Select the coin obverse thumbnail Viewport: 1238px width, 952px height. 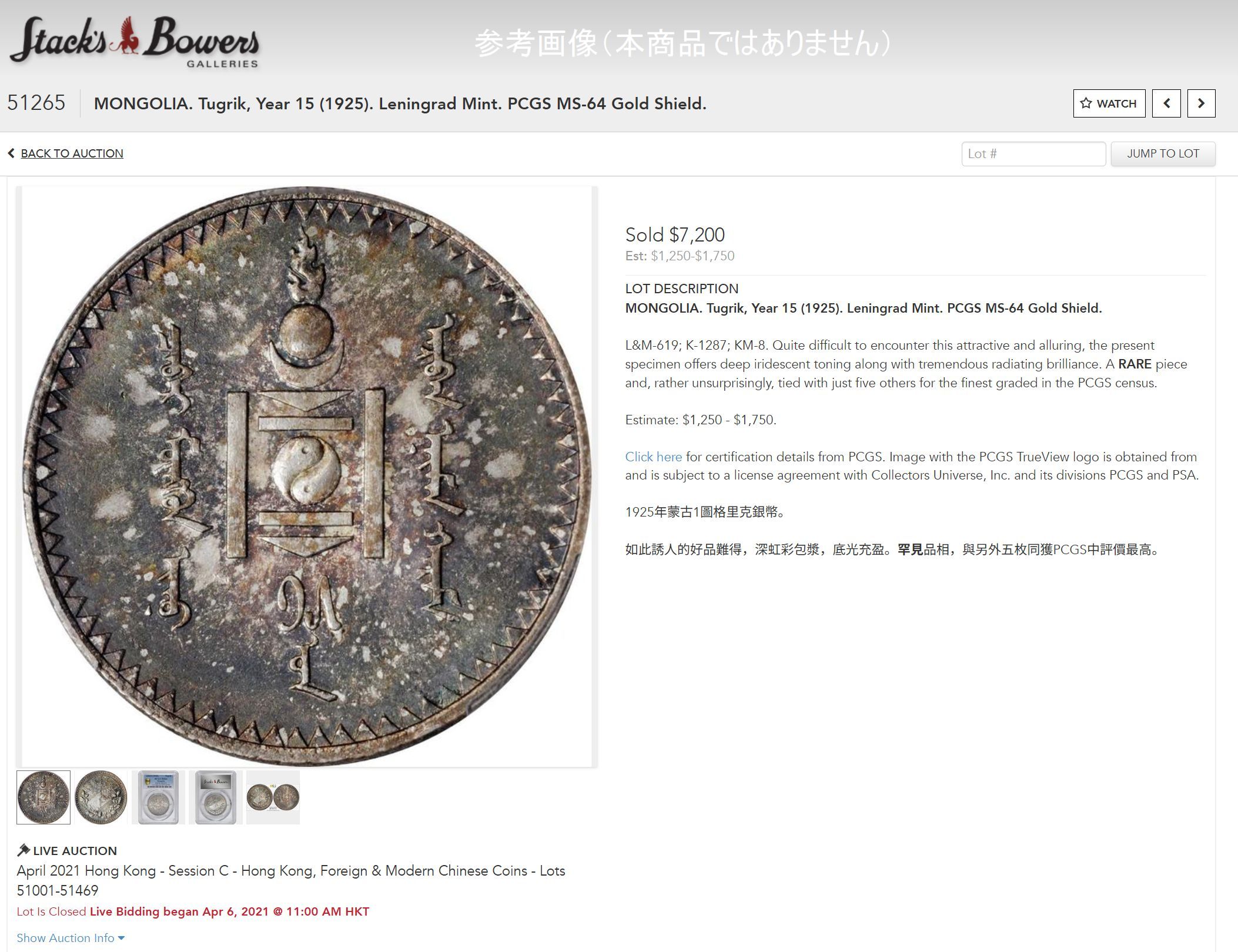tap(44, 797)
